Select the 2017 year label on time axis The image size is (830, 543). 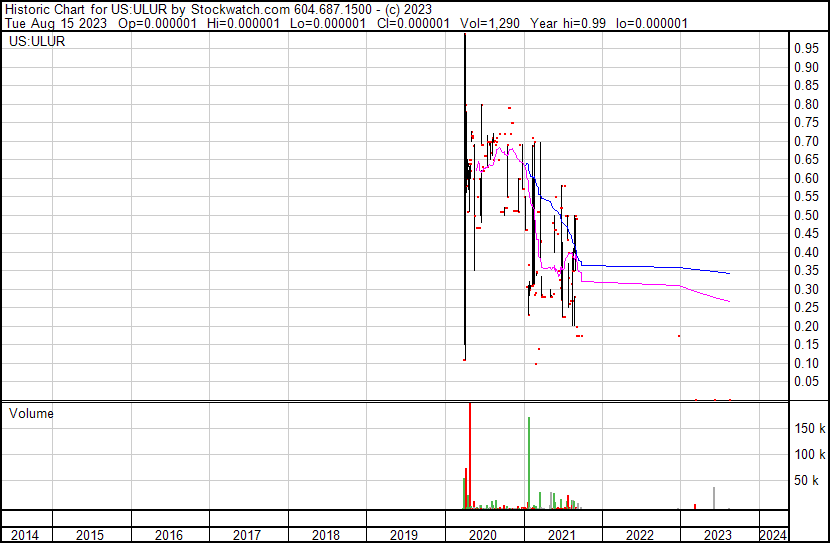click(247, 535)
